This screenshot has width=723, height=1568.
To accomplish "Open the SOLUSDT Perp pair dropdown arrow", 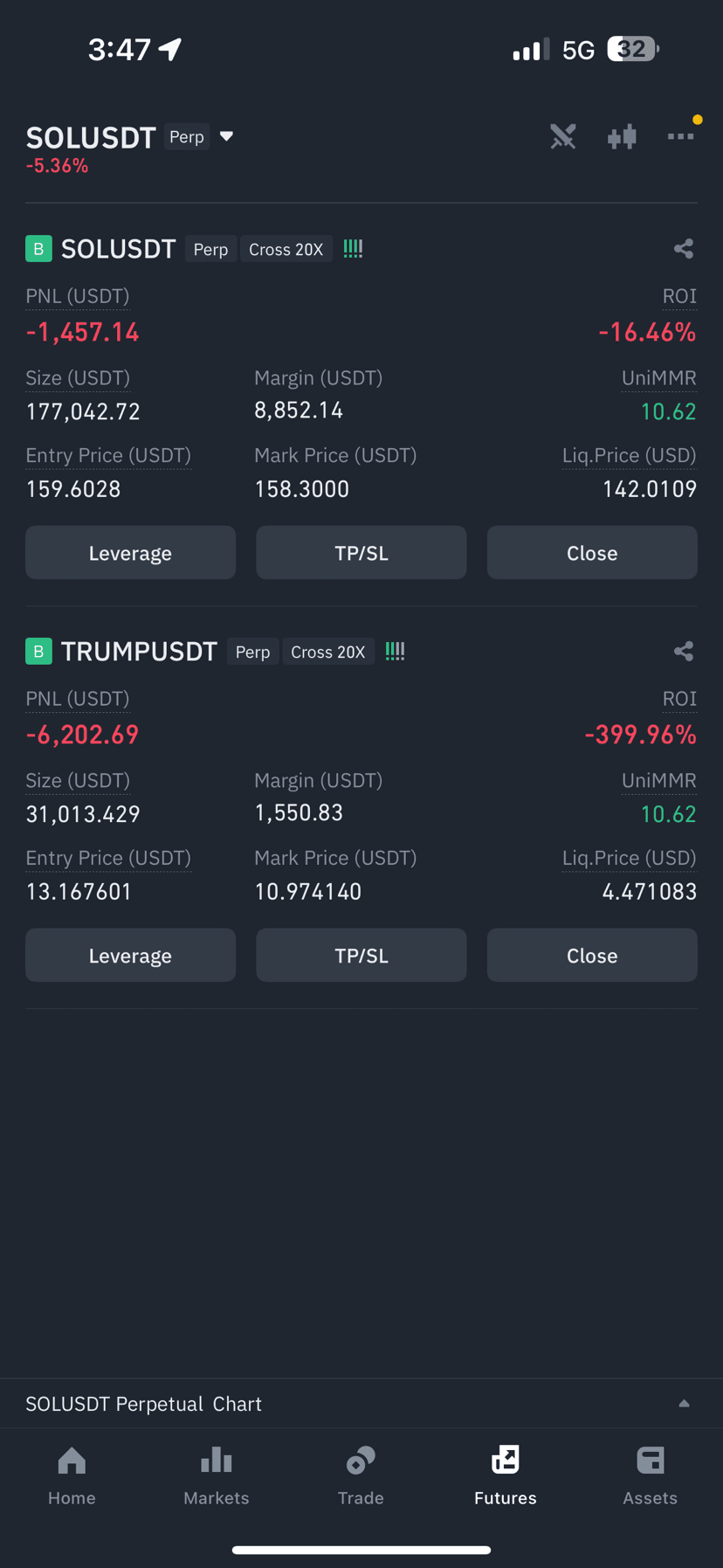I will coord(226,136).
